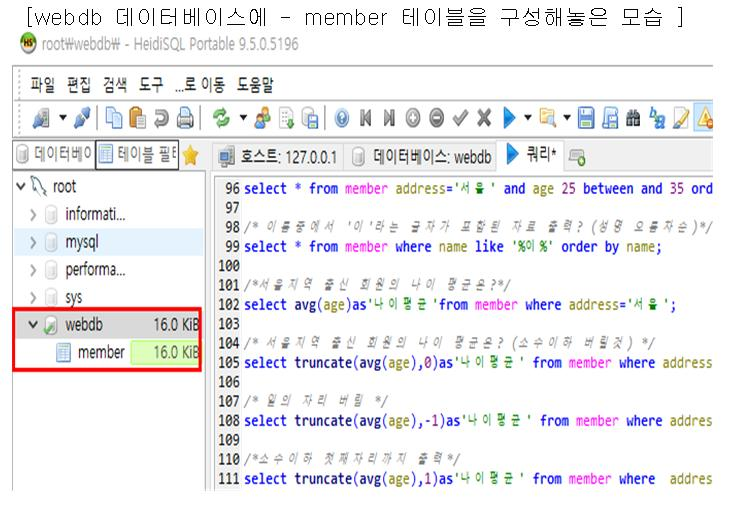Click the yellow warning triangle icon
Viewport: 729px width, 521px height.
click(704, 118)
